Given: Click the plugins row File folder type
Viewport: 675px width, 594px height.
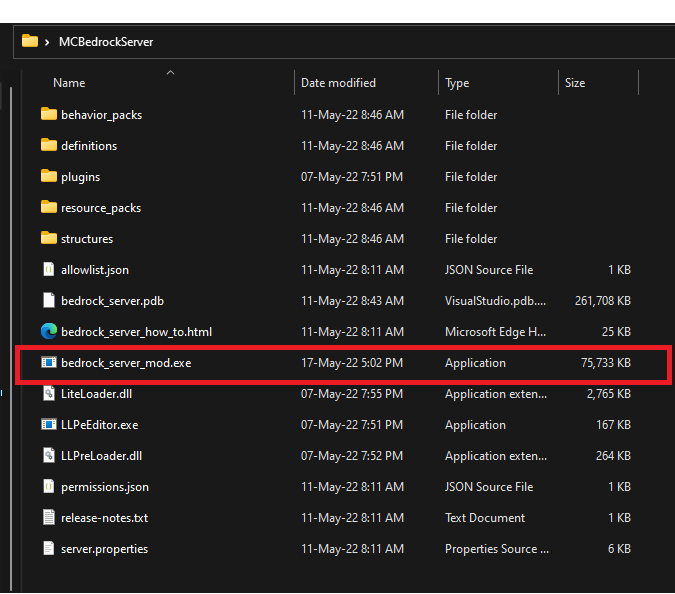Looking at the screenshot, I should coord(471,177).
